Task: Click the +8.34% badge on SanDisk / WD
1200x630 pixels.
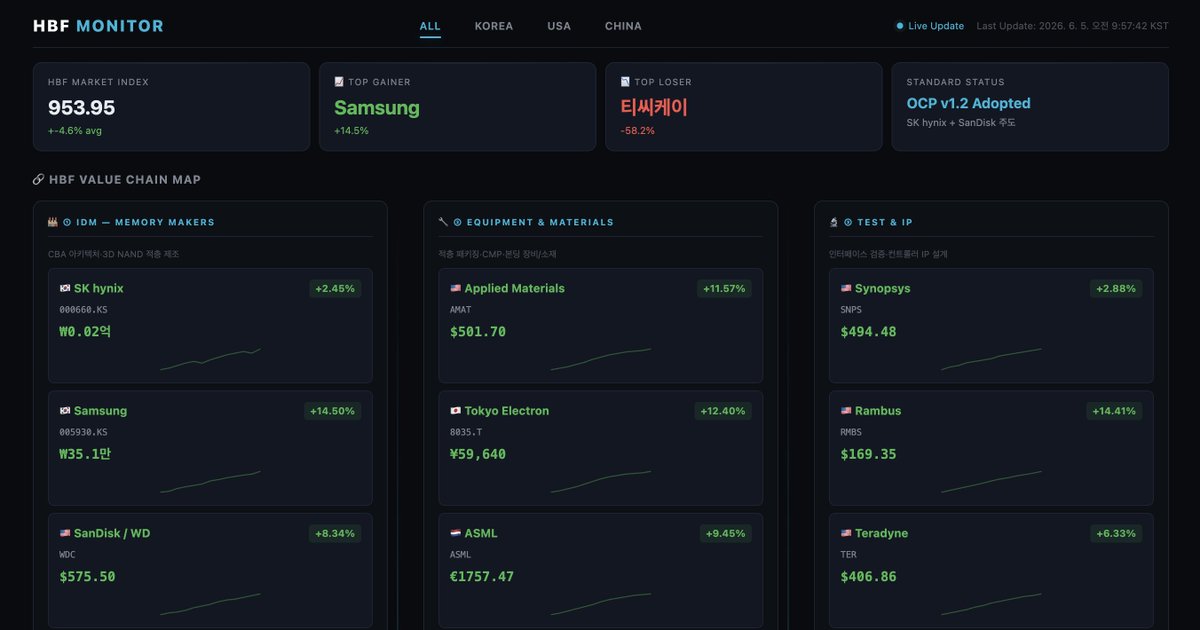Action: pos(335,533)
